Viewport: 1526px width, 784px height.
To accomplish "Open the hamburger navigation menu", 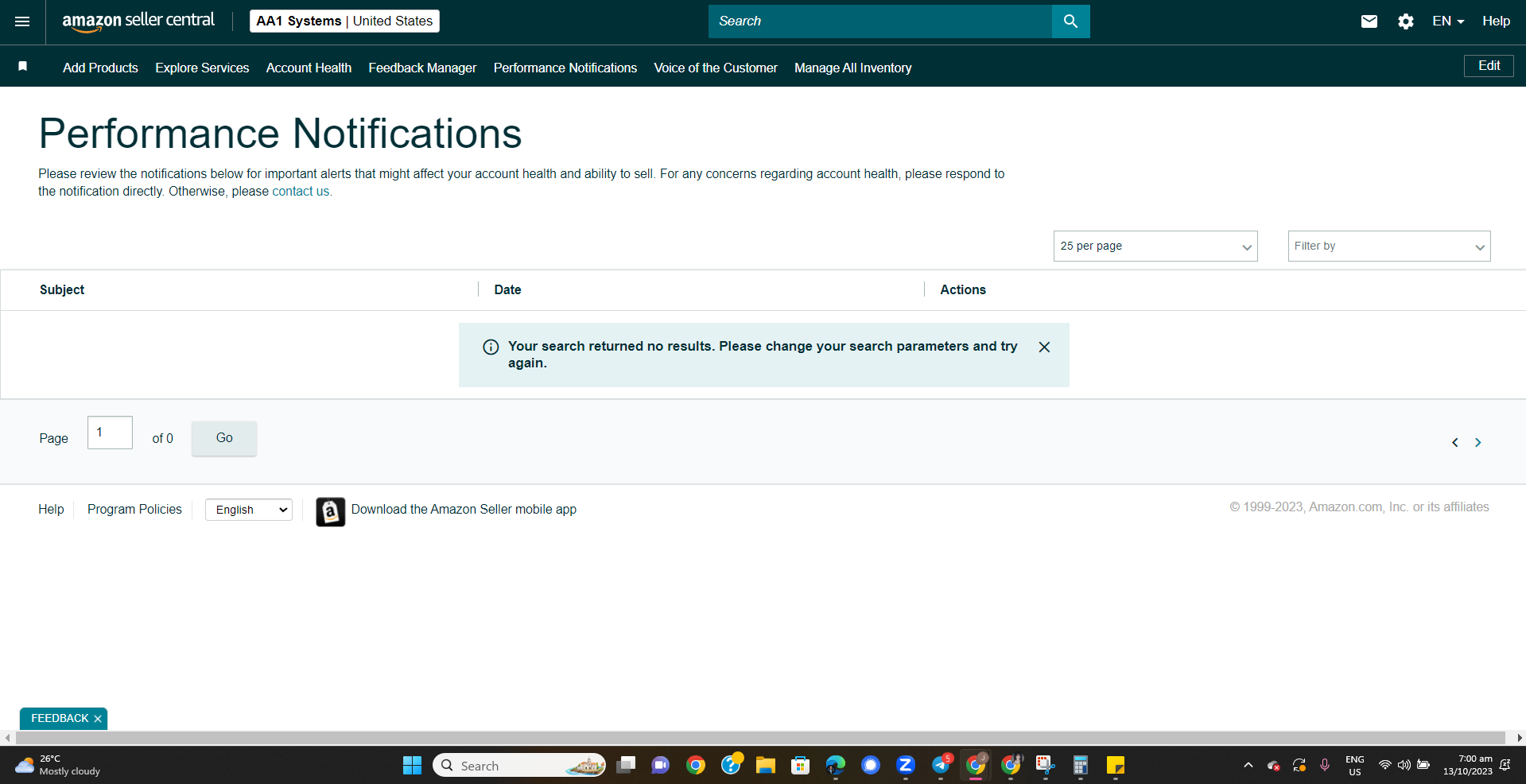I will pyautogui.click(x=22, y=21).
